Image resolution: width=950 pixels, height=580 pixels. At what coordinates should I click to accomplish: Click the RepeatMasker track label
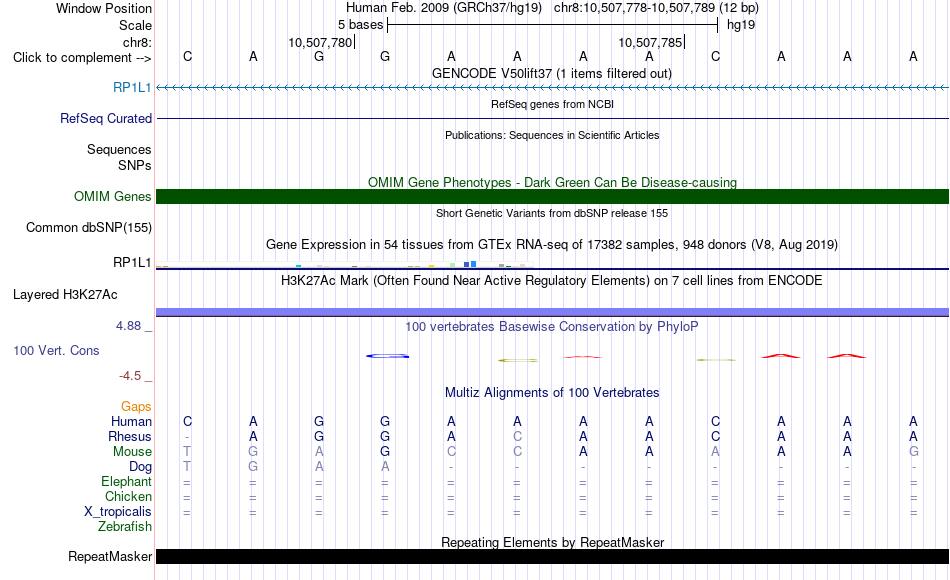click(110, 556)
